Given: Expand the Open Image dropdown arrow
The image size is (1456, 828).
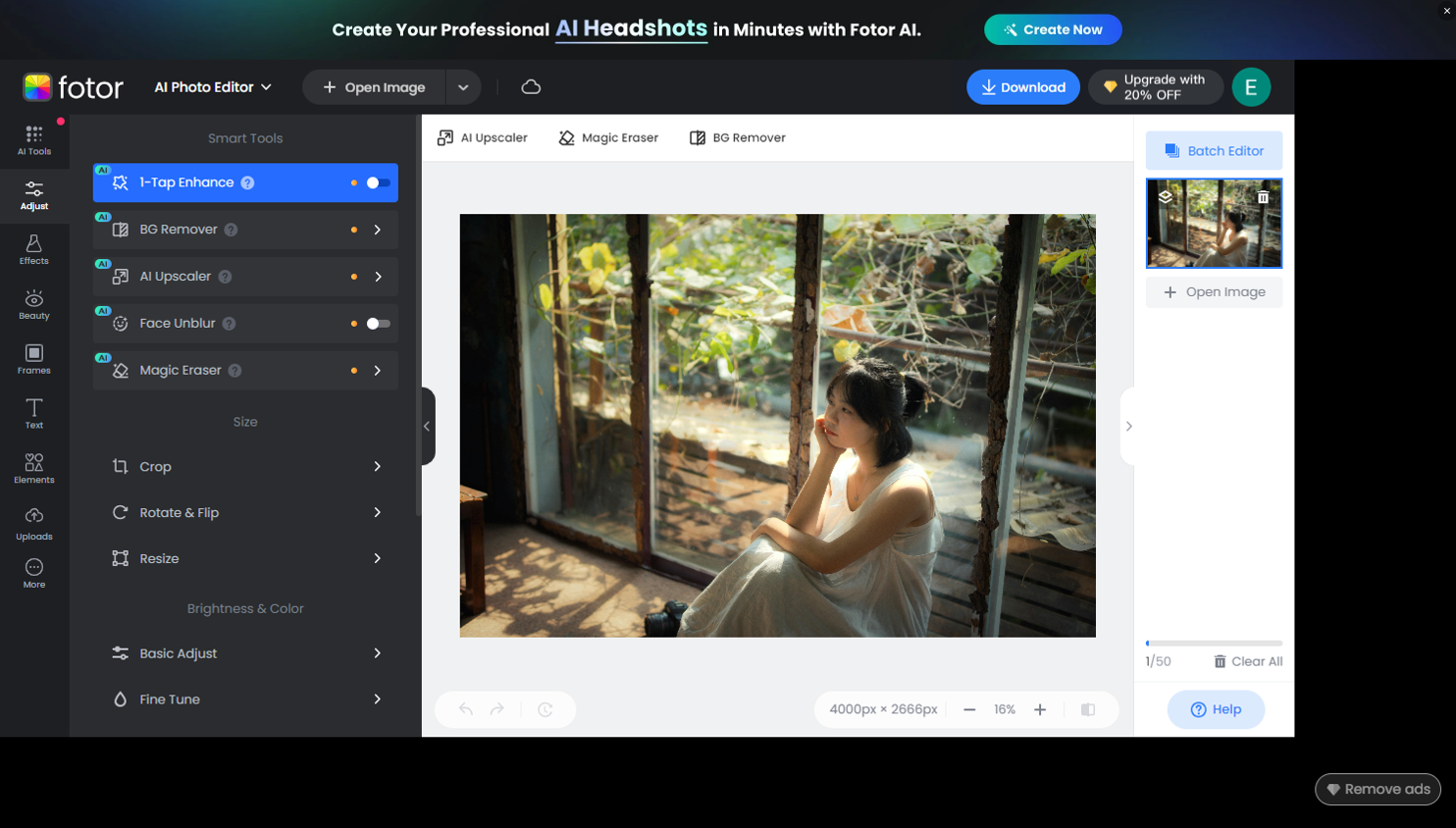Looking at the screenshot, I should point(462,86).
